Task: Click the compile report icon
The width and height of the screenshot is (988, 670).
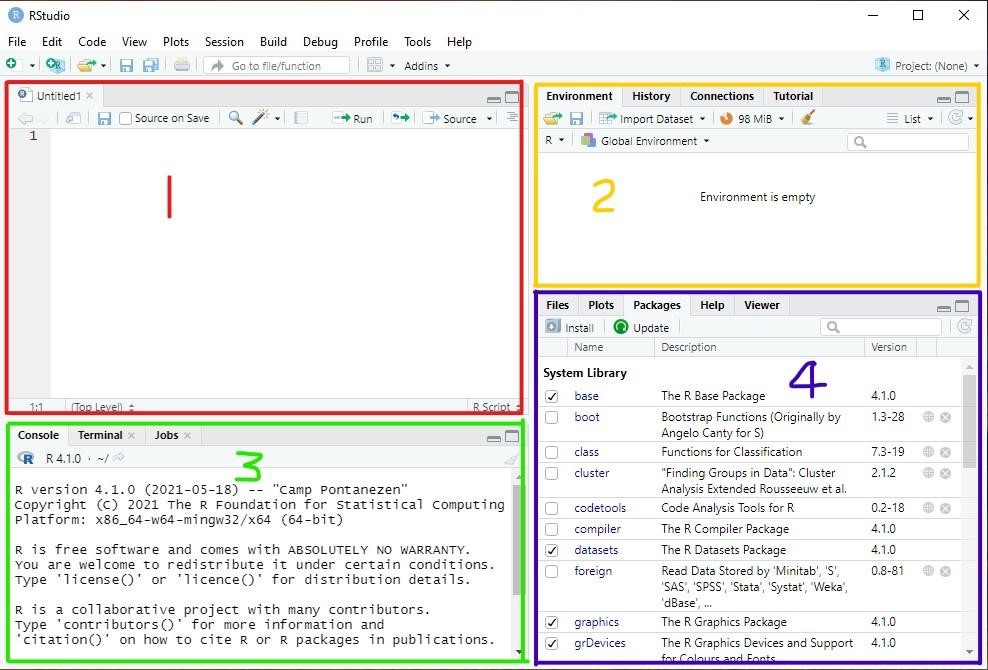Action: pos(299,117)
